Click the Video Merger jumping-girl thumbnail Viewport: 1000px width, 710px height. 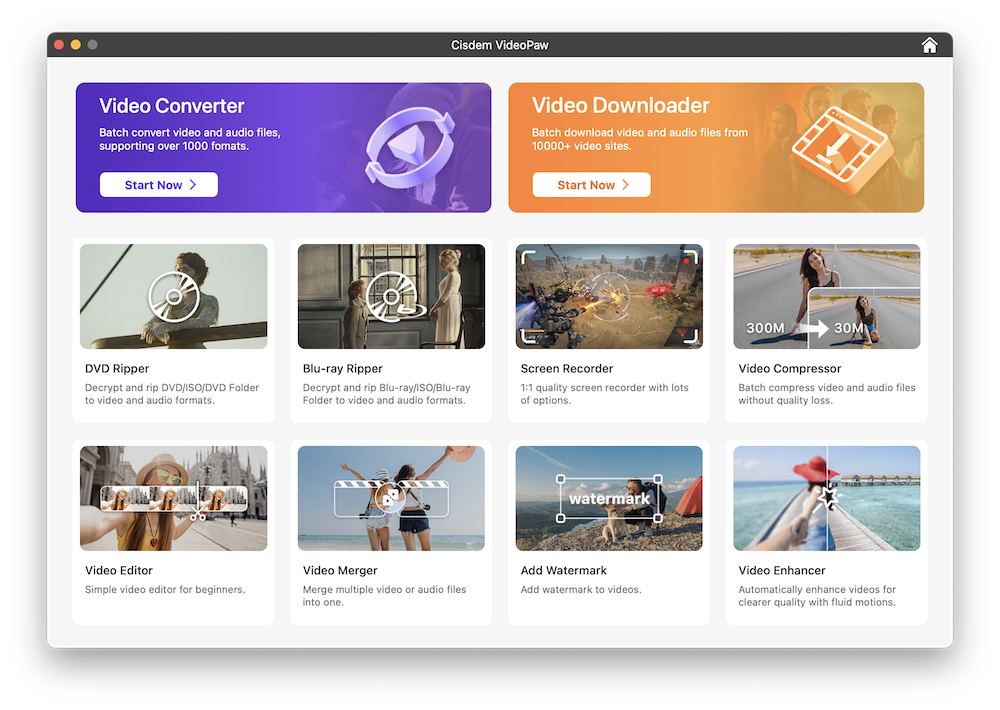[x=391, y=498]
